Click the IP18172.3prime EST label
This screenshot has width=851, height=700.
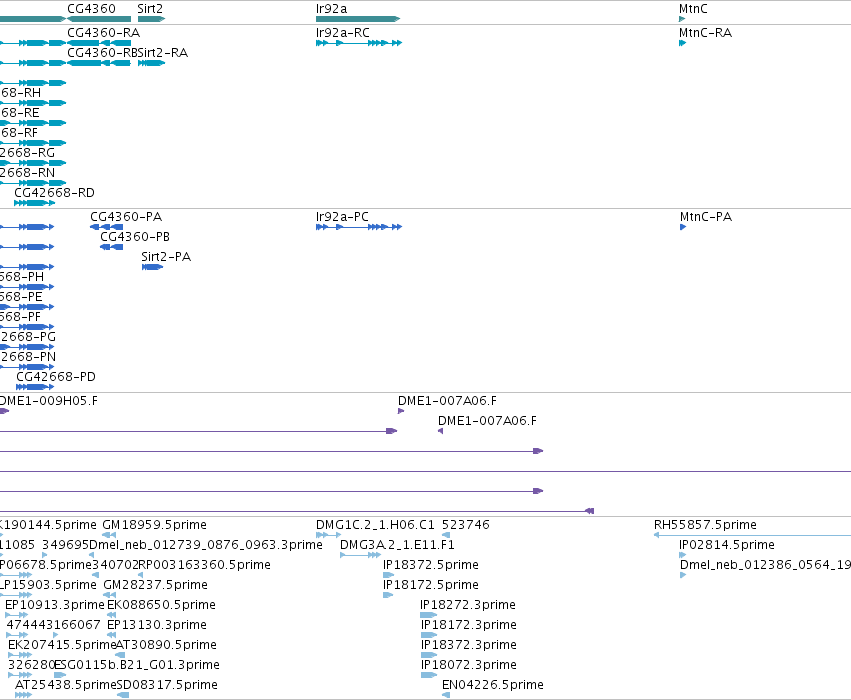click(x=469, y=626)
